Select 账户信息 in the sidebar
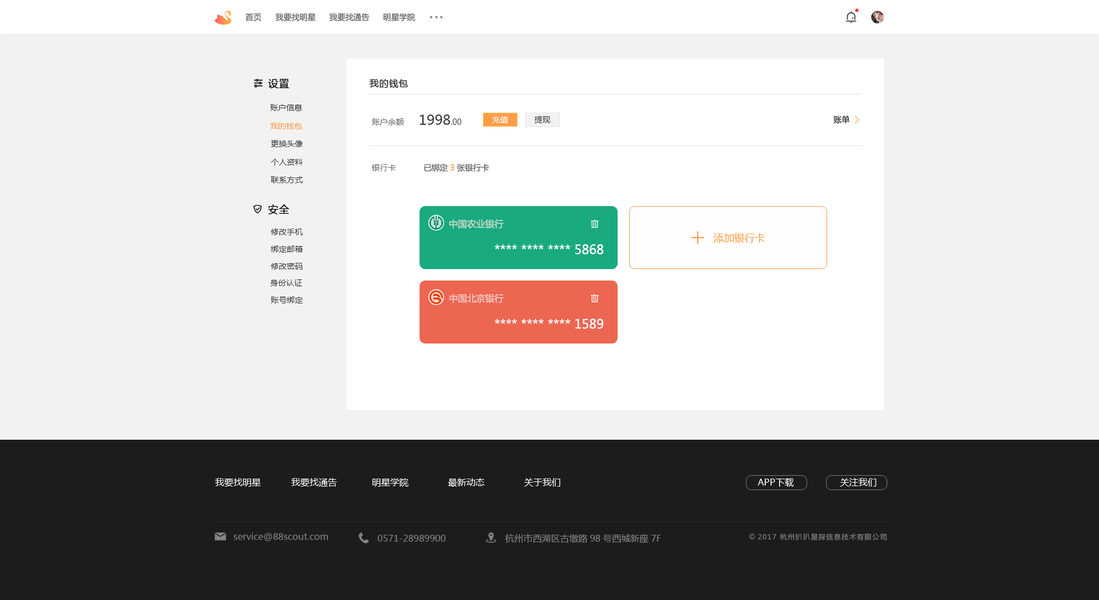Image resolution: width=1099 pixels, height=600 pixels. pos(286,107)
